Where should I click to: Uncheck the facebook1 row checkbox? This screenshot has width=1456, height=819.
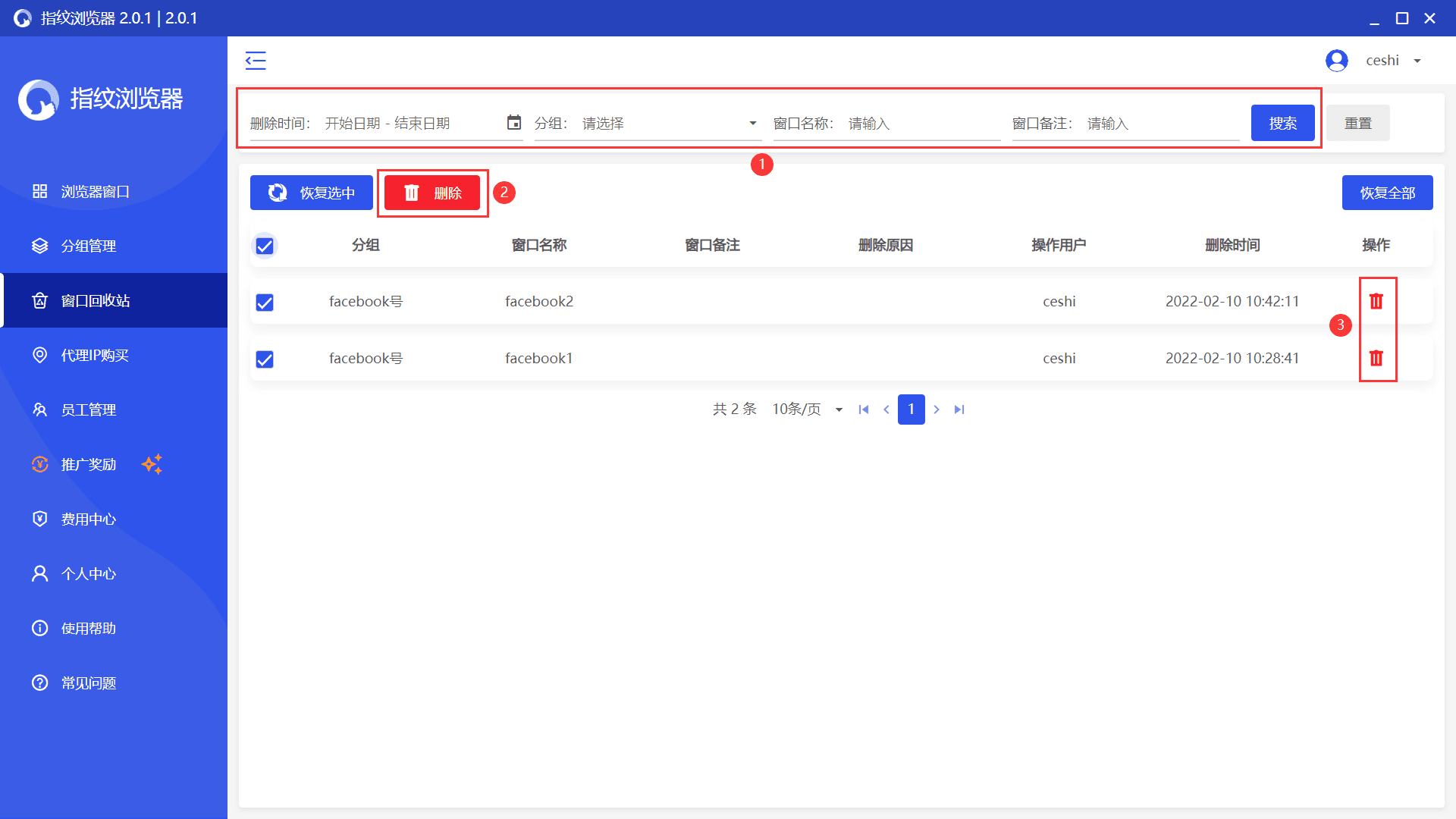coord(265,359)
